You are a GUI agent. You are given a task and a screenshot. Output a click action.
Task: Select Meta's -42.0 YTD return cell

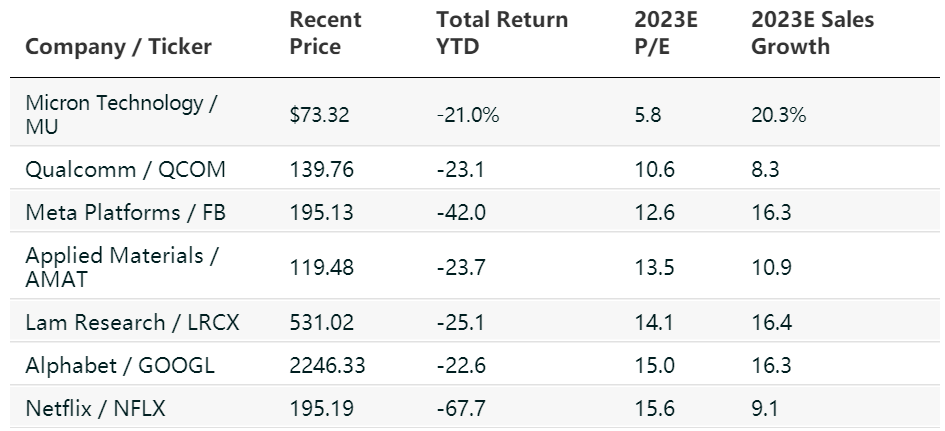click(x=461, y=212)
